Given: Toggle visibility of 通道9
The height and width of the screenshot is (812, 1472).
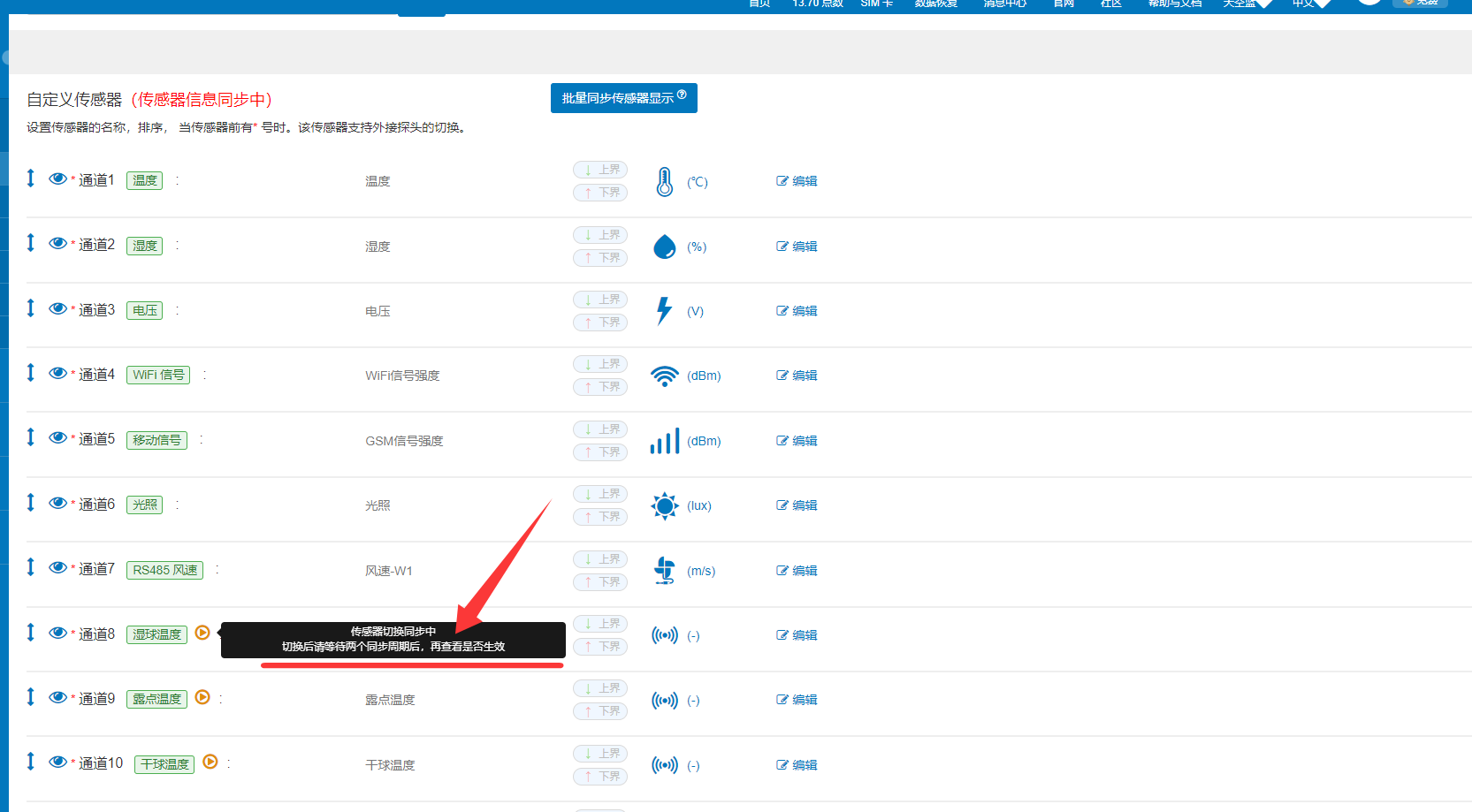Looking at the screenshot, I should click(57, 697).
